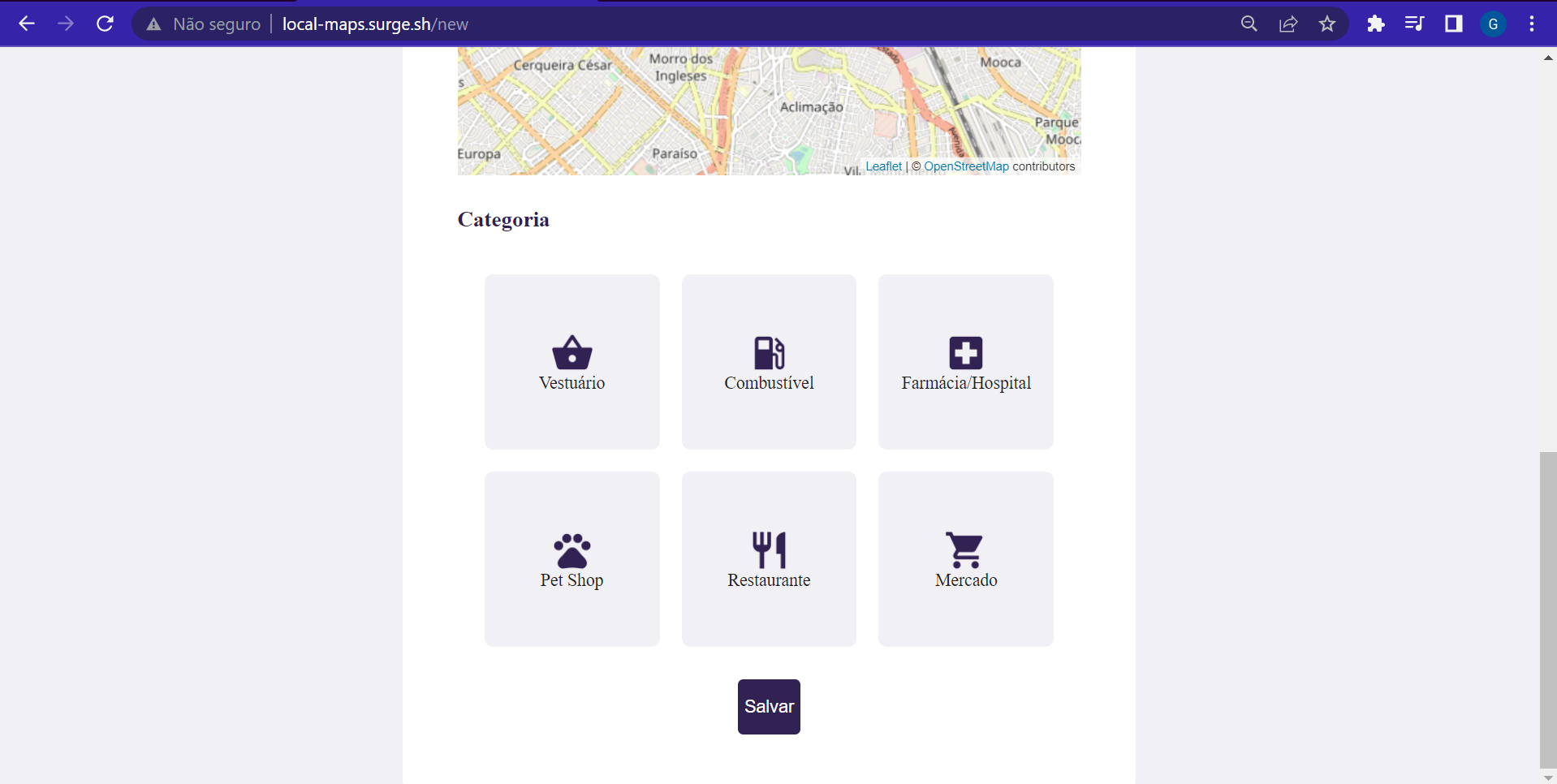Click the Cerqueira César map label
Screen dimensions: 1557x784
(563, 65)
